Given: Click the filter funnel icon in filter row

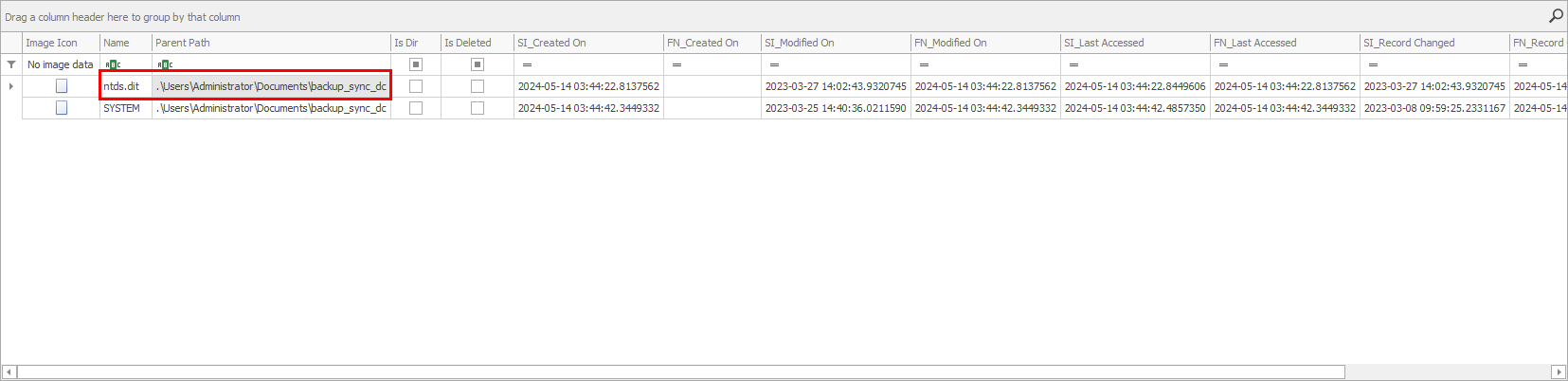Looking at the screenshot, I should click(x=11, y=64).
